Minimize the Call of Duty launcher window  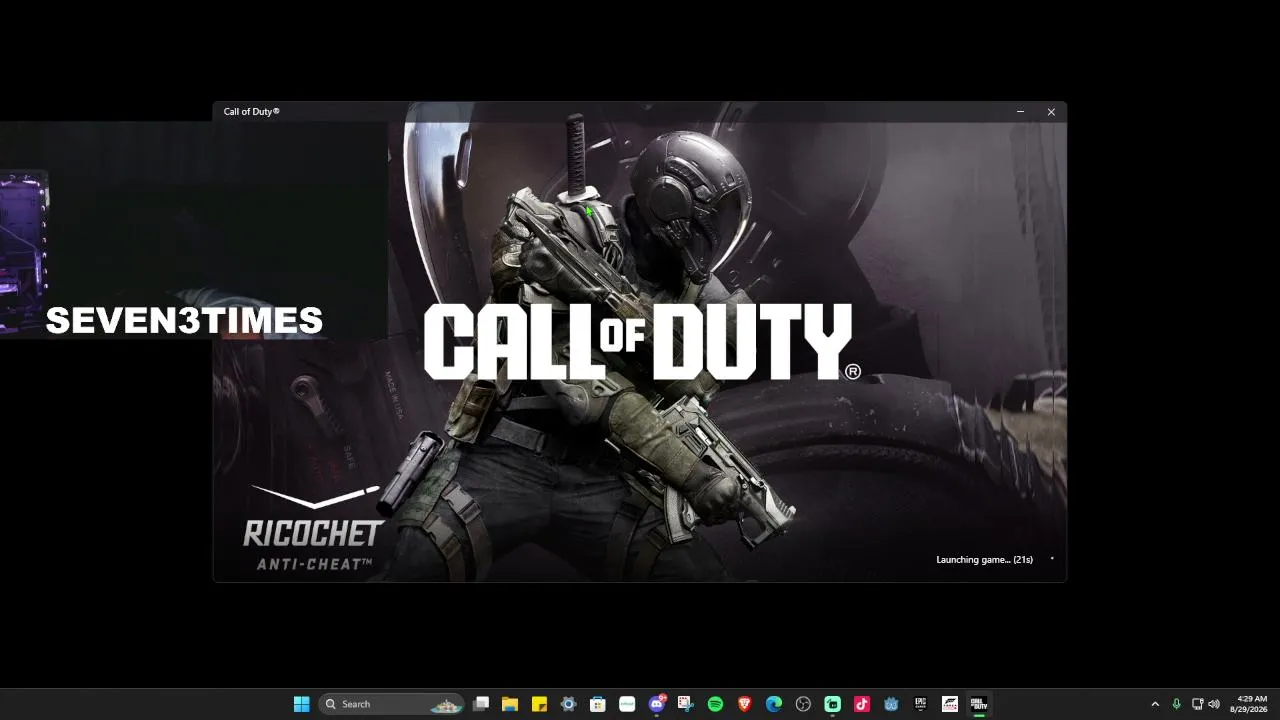1020,112
